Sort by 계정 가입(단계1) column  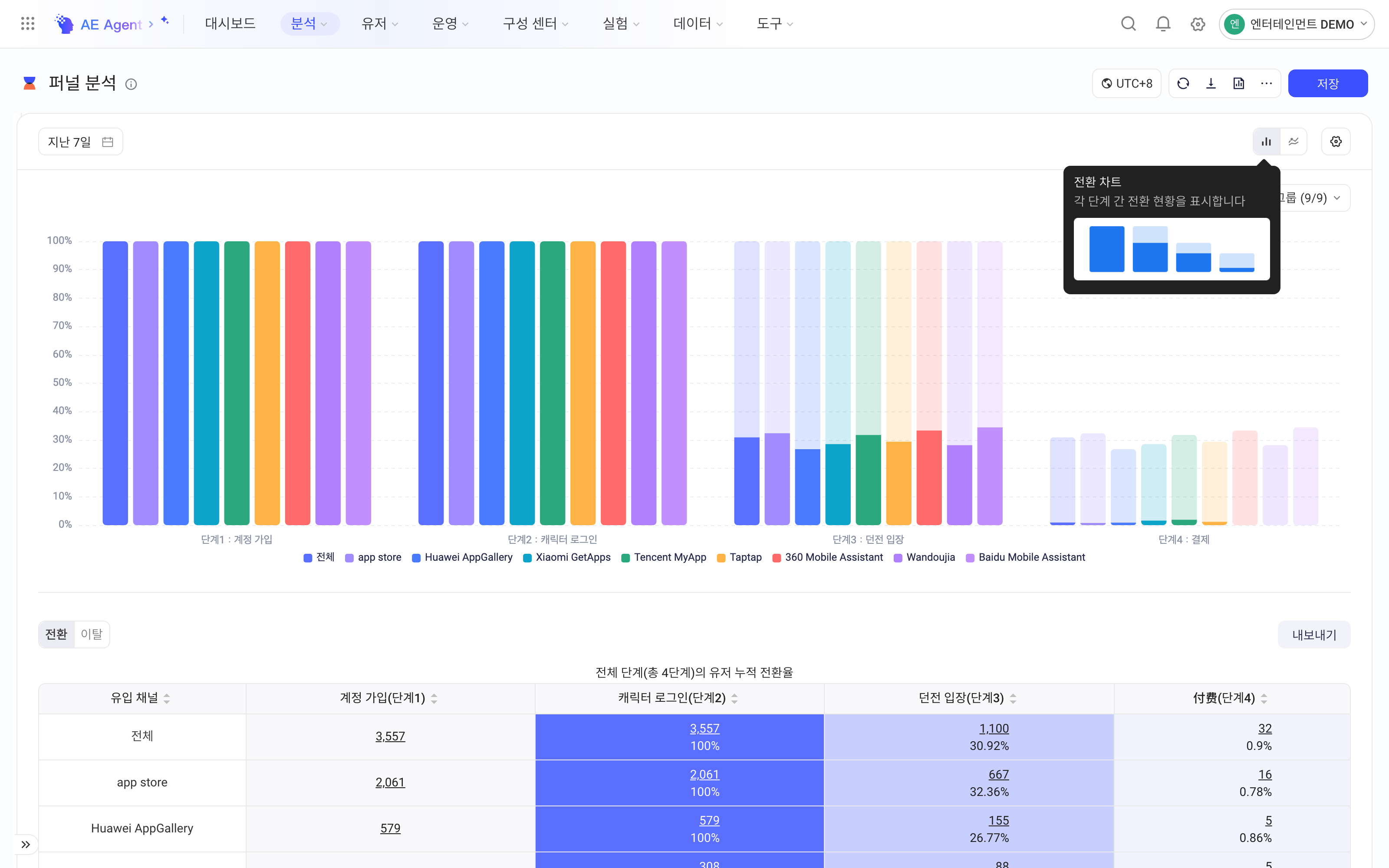point(434,698)
